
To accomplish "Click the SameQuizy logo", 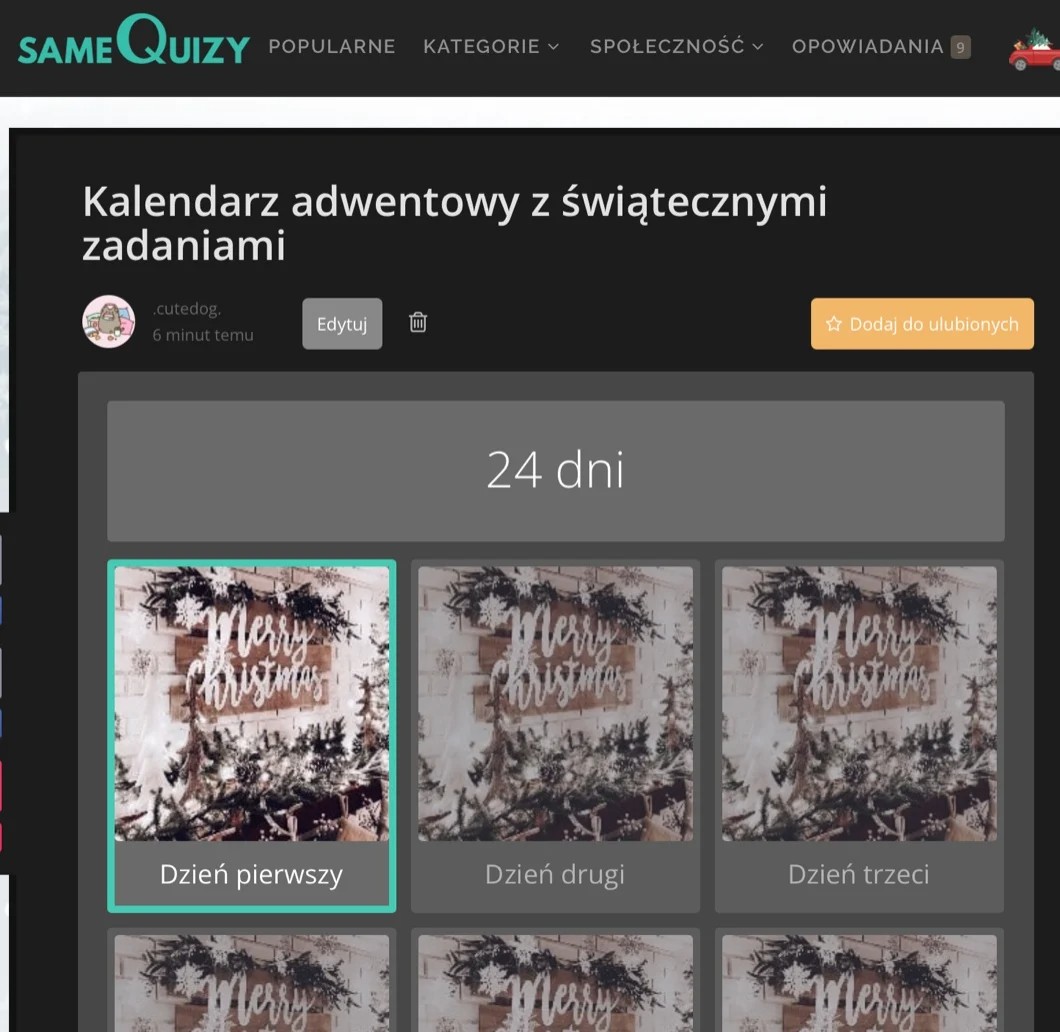I will 134,41.
